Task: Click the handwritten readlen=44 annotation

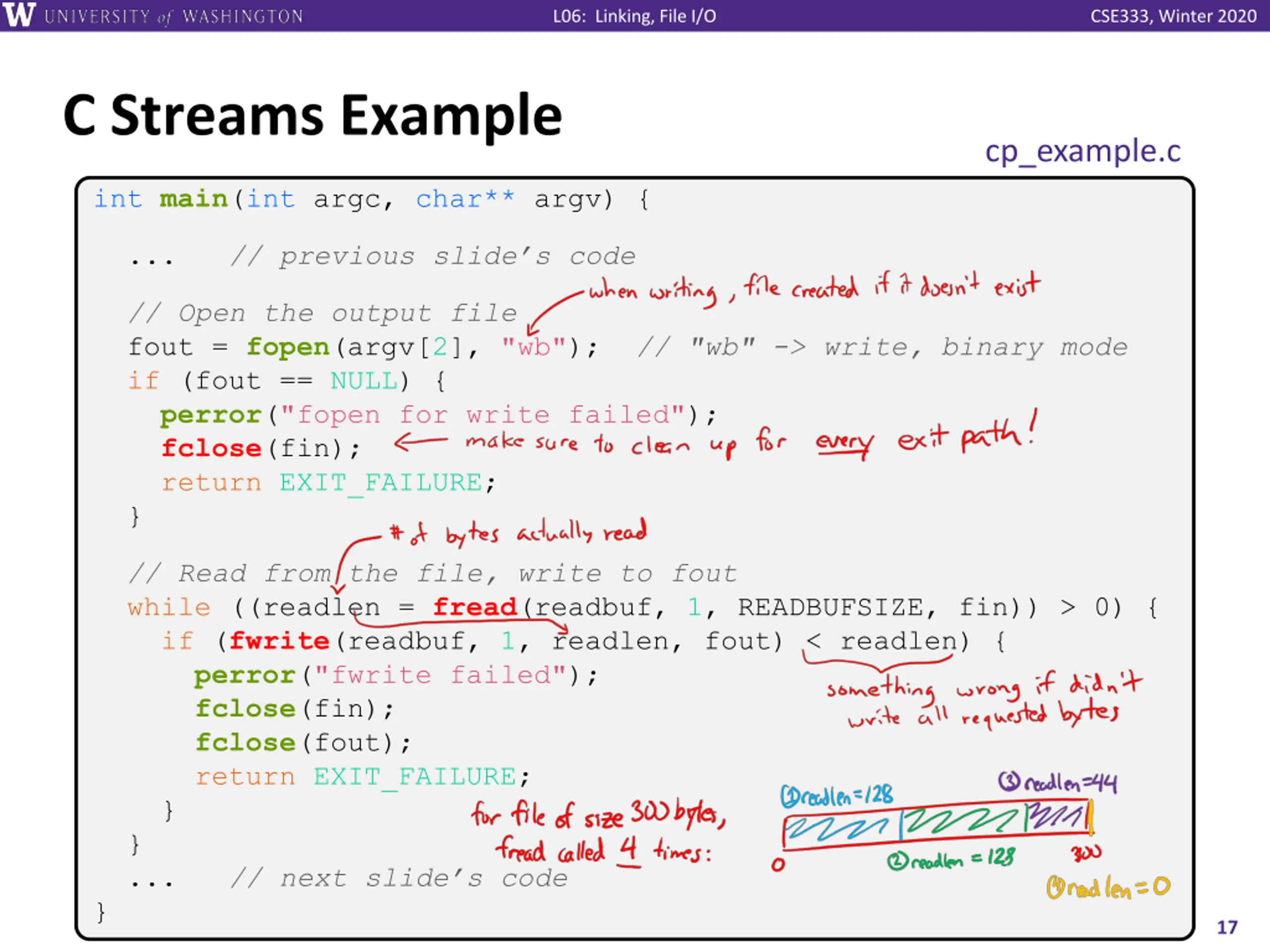Action: point(1058,782)
